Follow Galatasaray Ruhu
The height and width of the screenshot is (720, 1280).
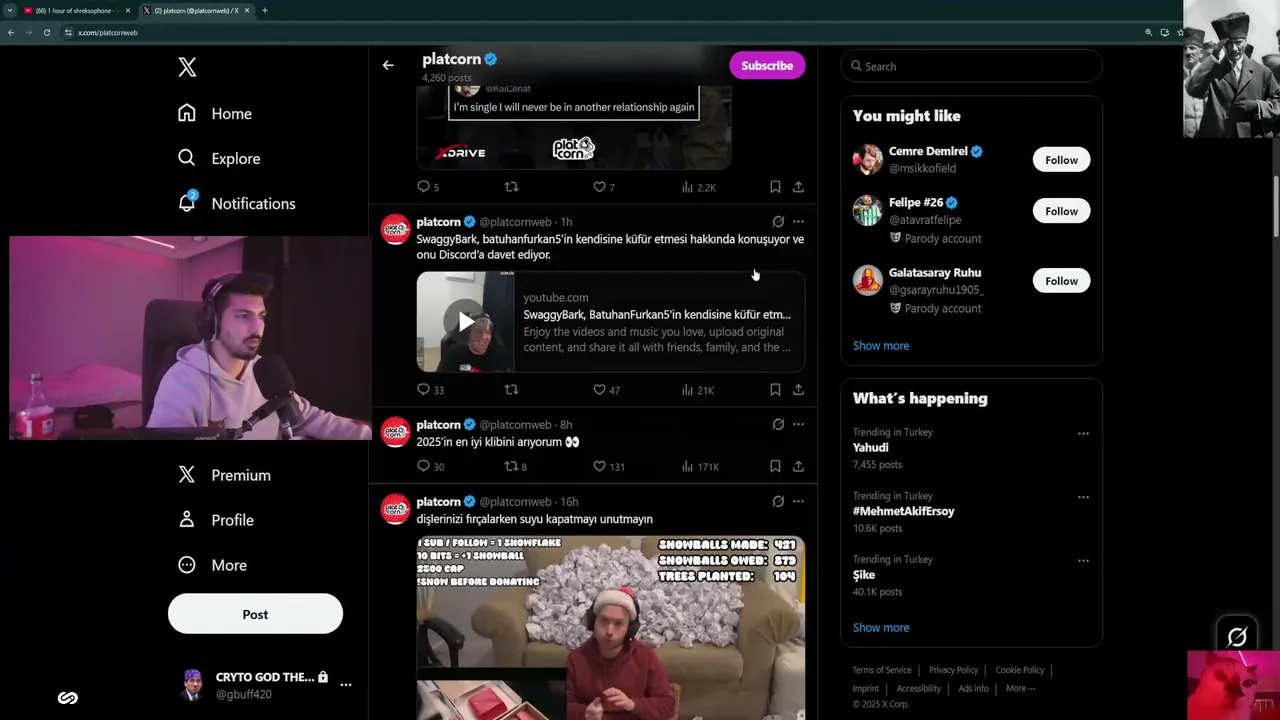click(1061, 281)
